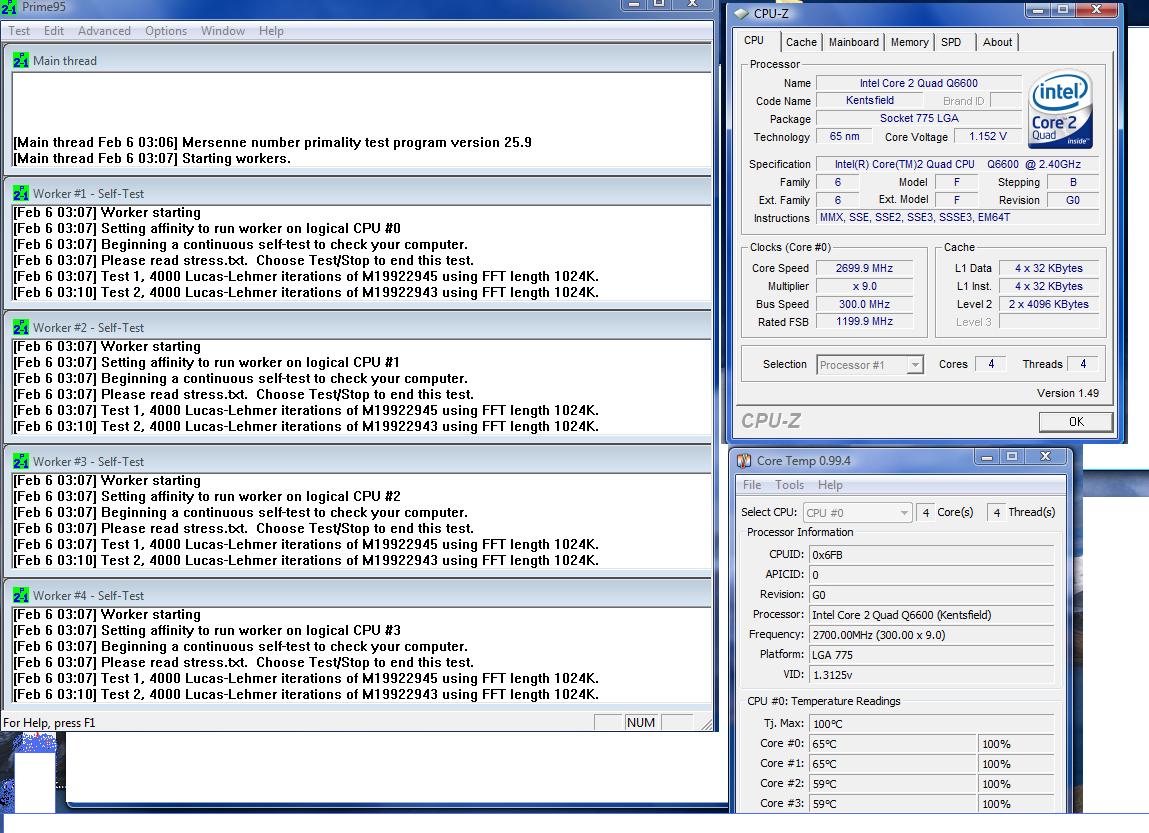Click the Main thread window icon

tap(21, 61)
